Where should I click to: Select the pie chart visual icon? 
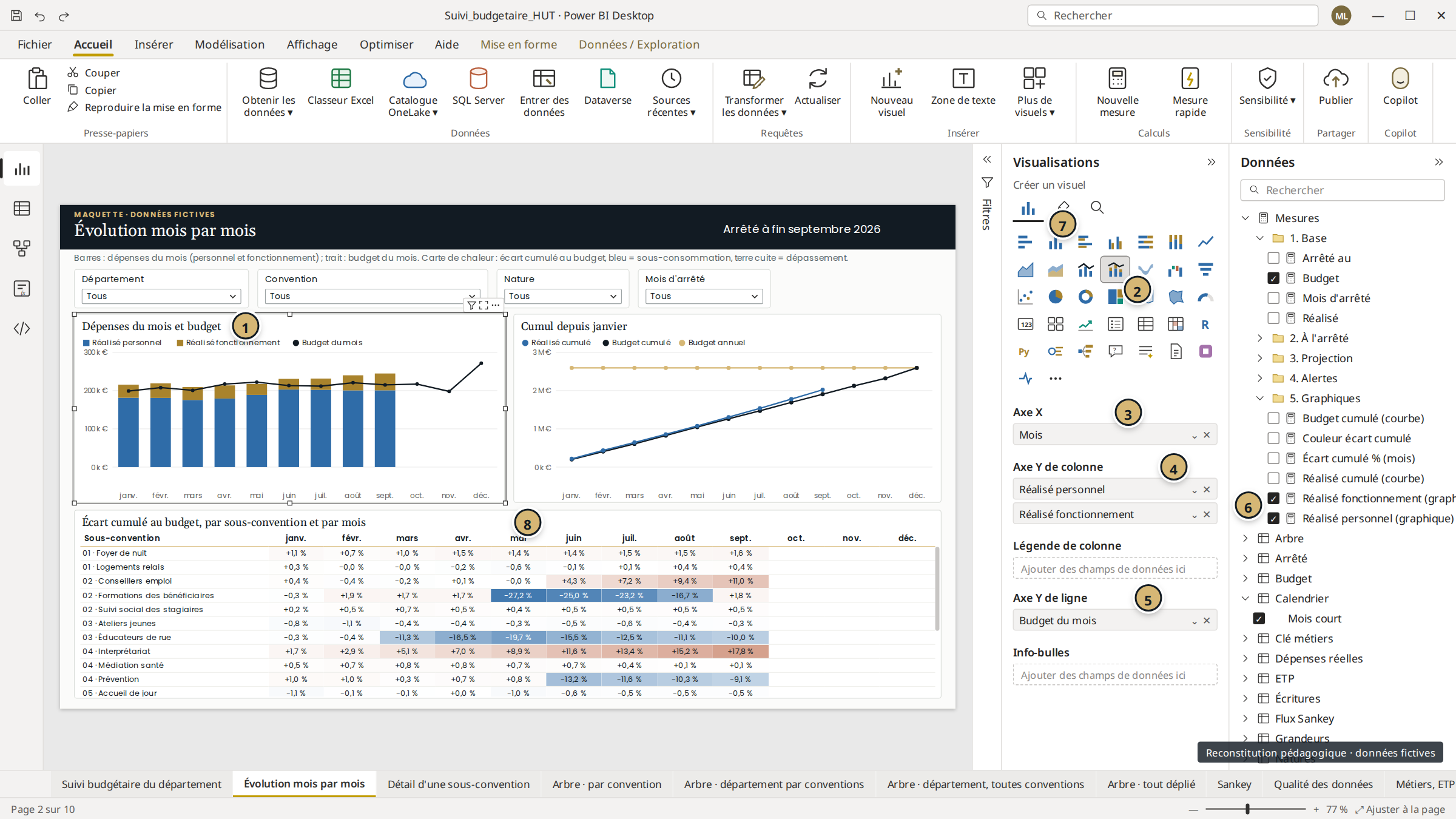[1056, 297]
